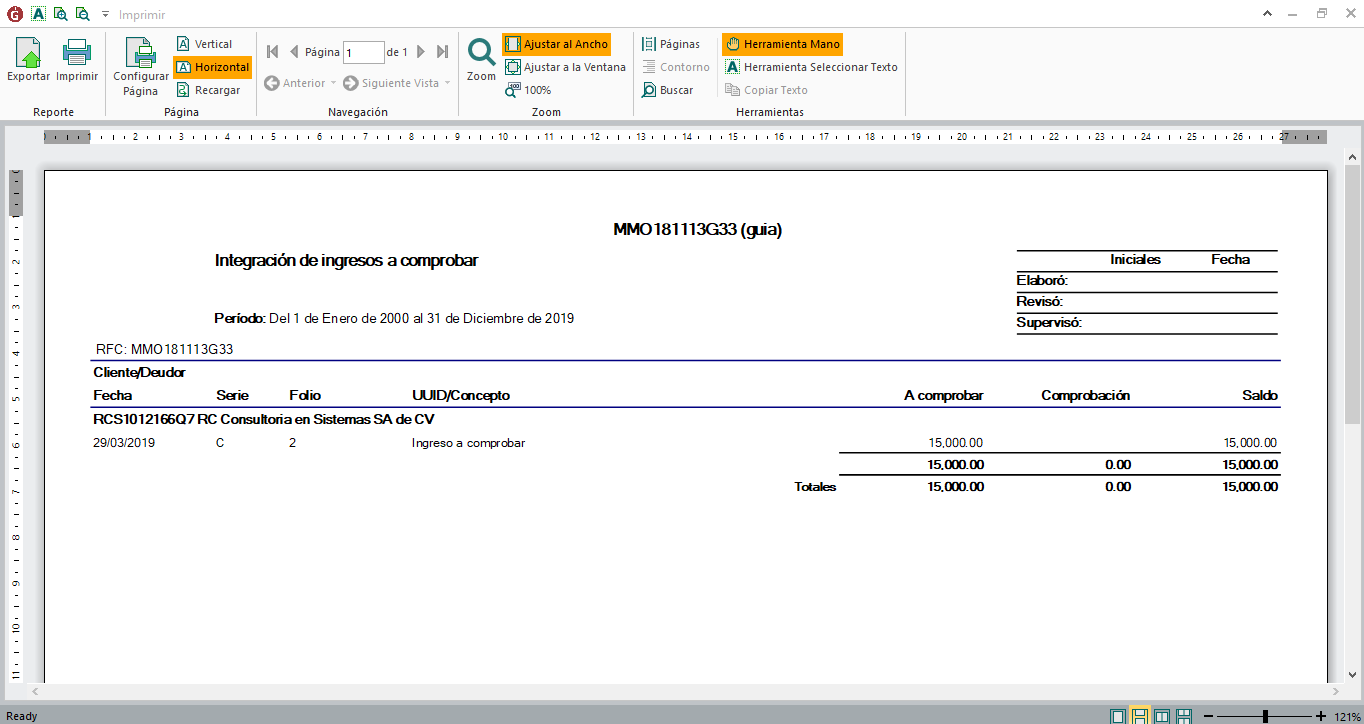Click the vertical scrollbar down arrow

[1352, 674]
